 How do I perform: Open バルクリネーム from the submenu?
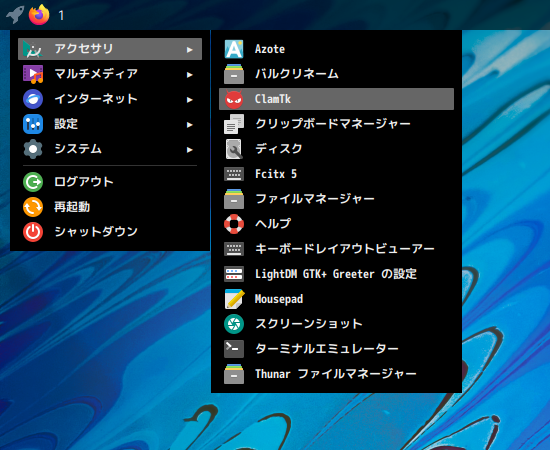coord(336,74)
